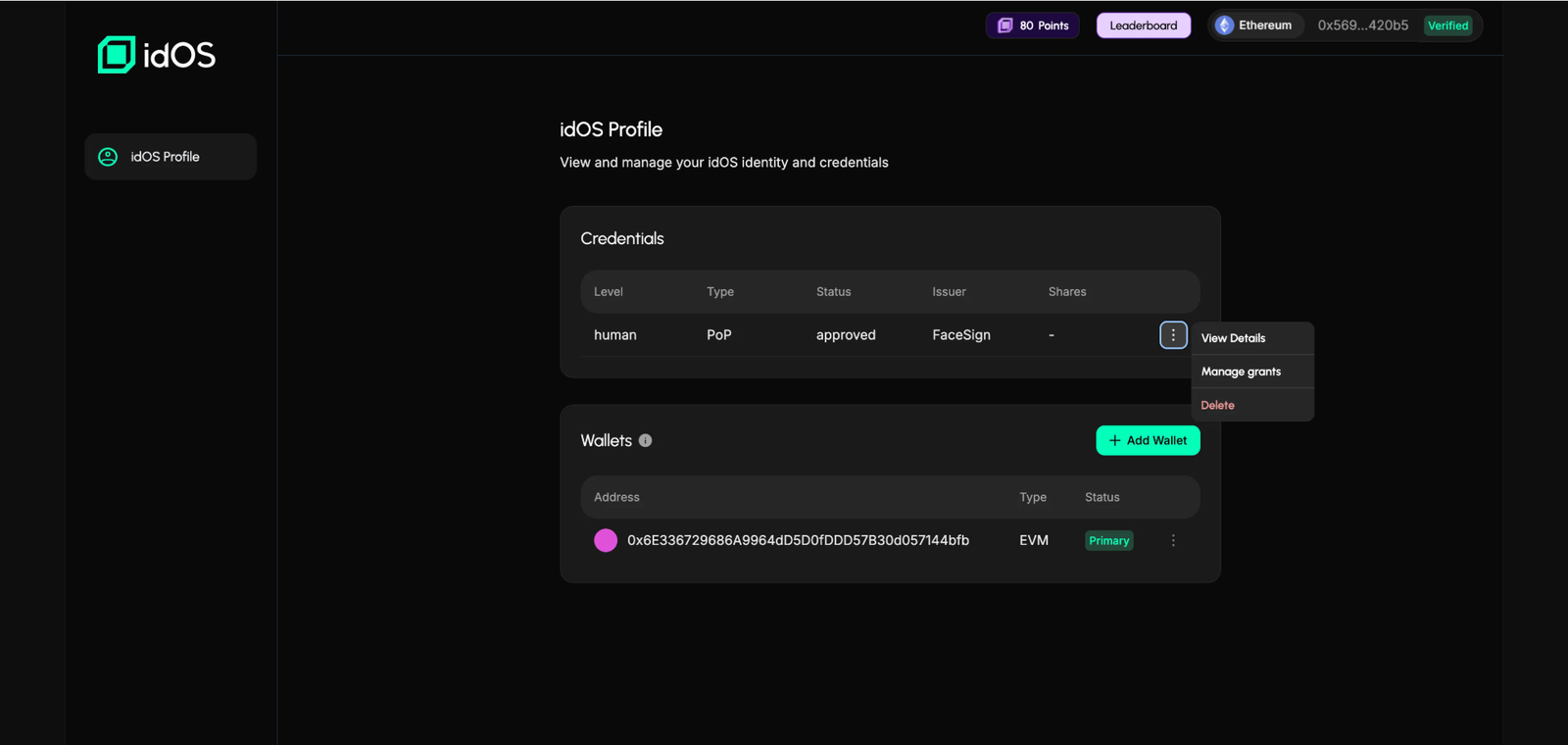Click the 80 Points button

[1033, 25]
